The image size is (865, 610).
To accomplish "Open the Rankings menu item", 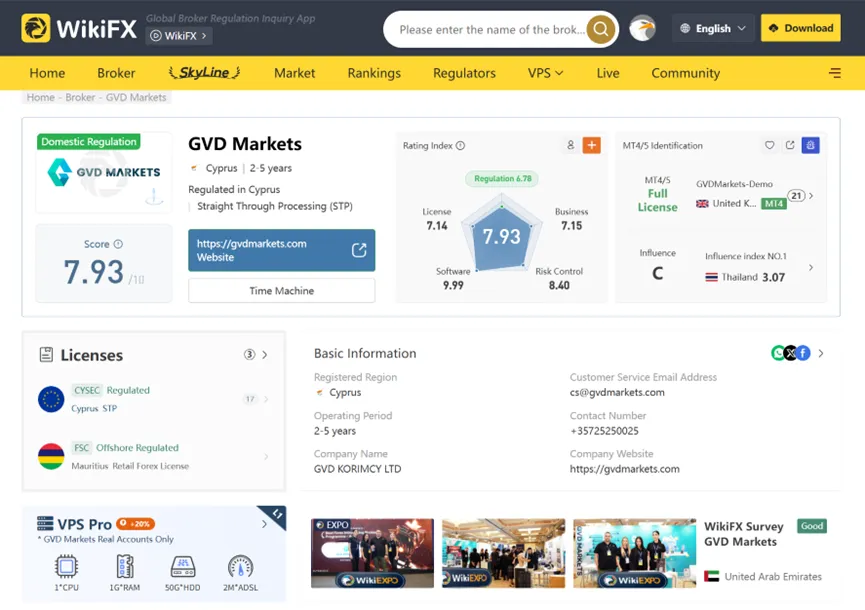I will coord(374,73).
